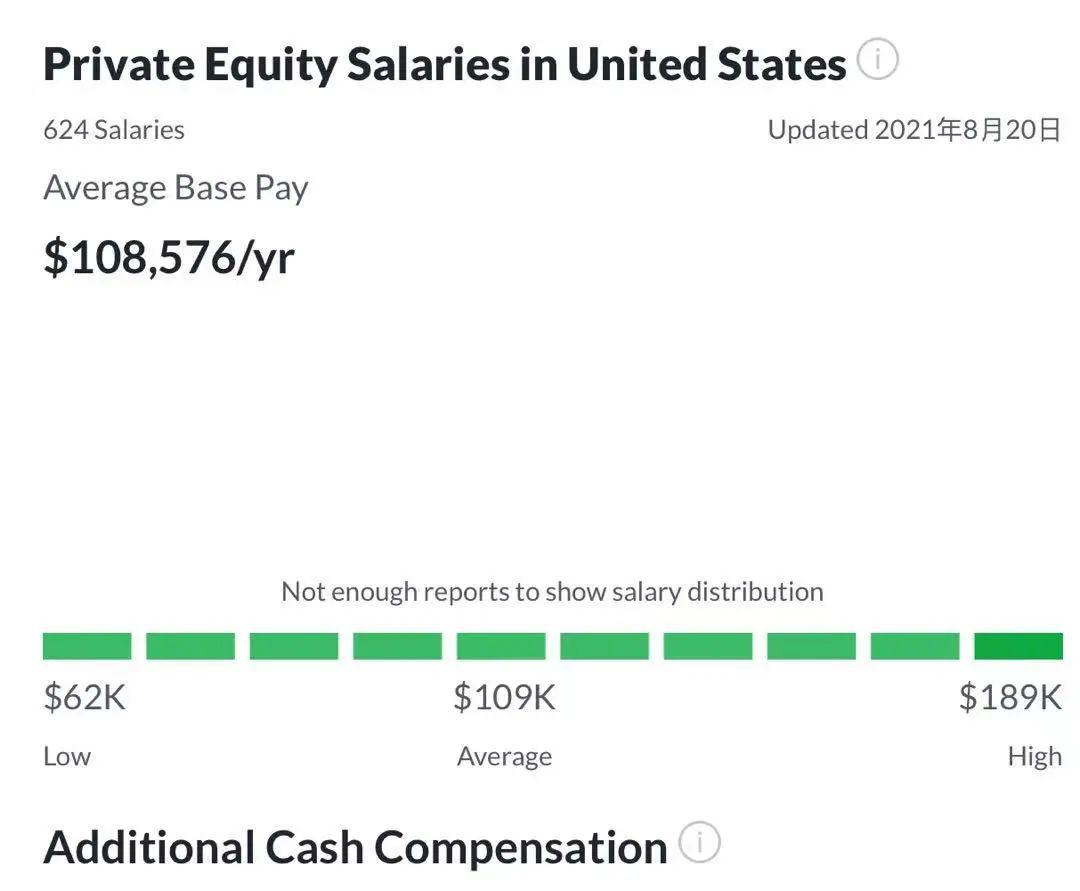Image resolution: width=1080 pixels, height=891 pixels.
Task: Open info icon next to Additional Cash Compensation
Action: [699, 842]
